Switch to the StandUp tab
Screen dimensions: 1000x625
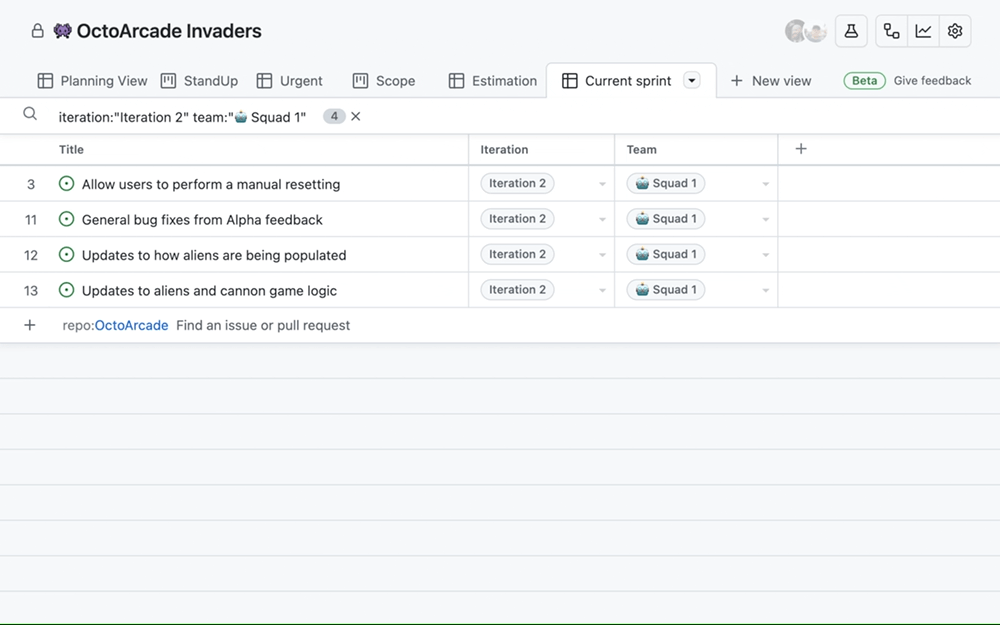[x=199, y=81]
